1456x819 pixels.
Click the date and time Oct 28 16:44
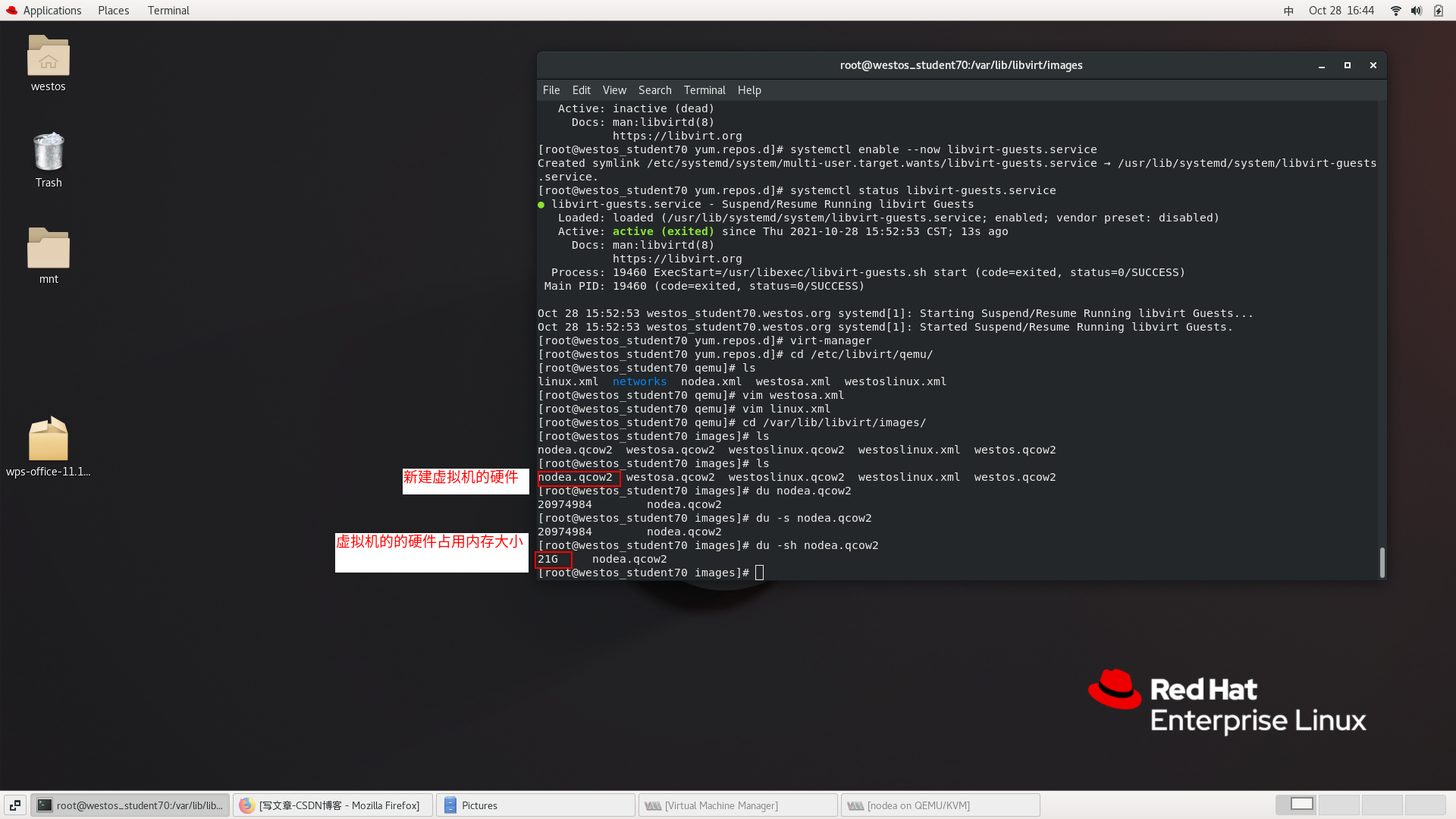pyautogui.click(x=1341, y=11)
